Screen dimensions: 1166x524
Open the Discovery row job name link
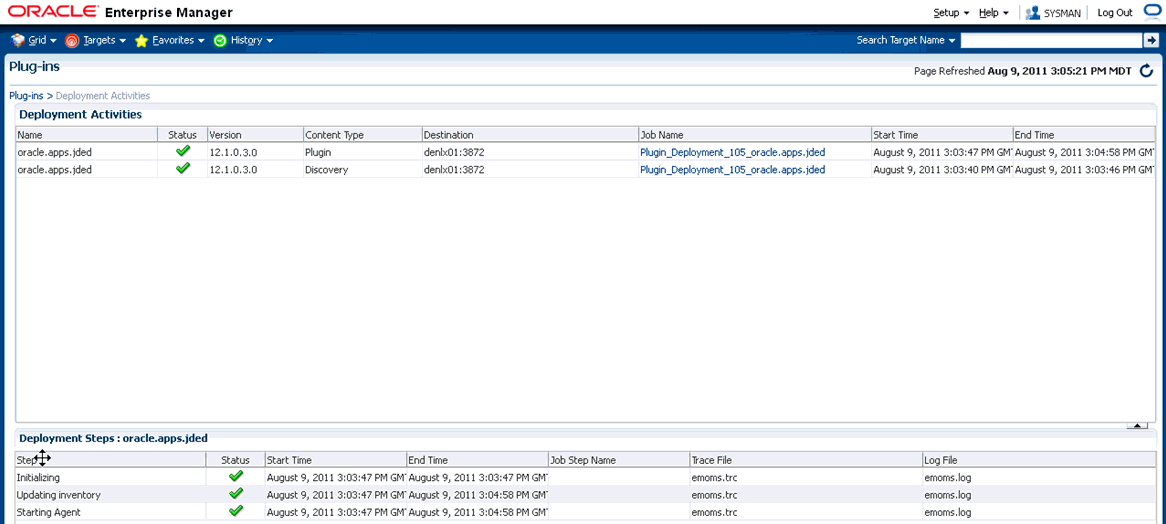coord(732,169)
